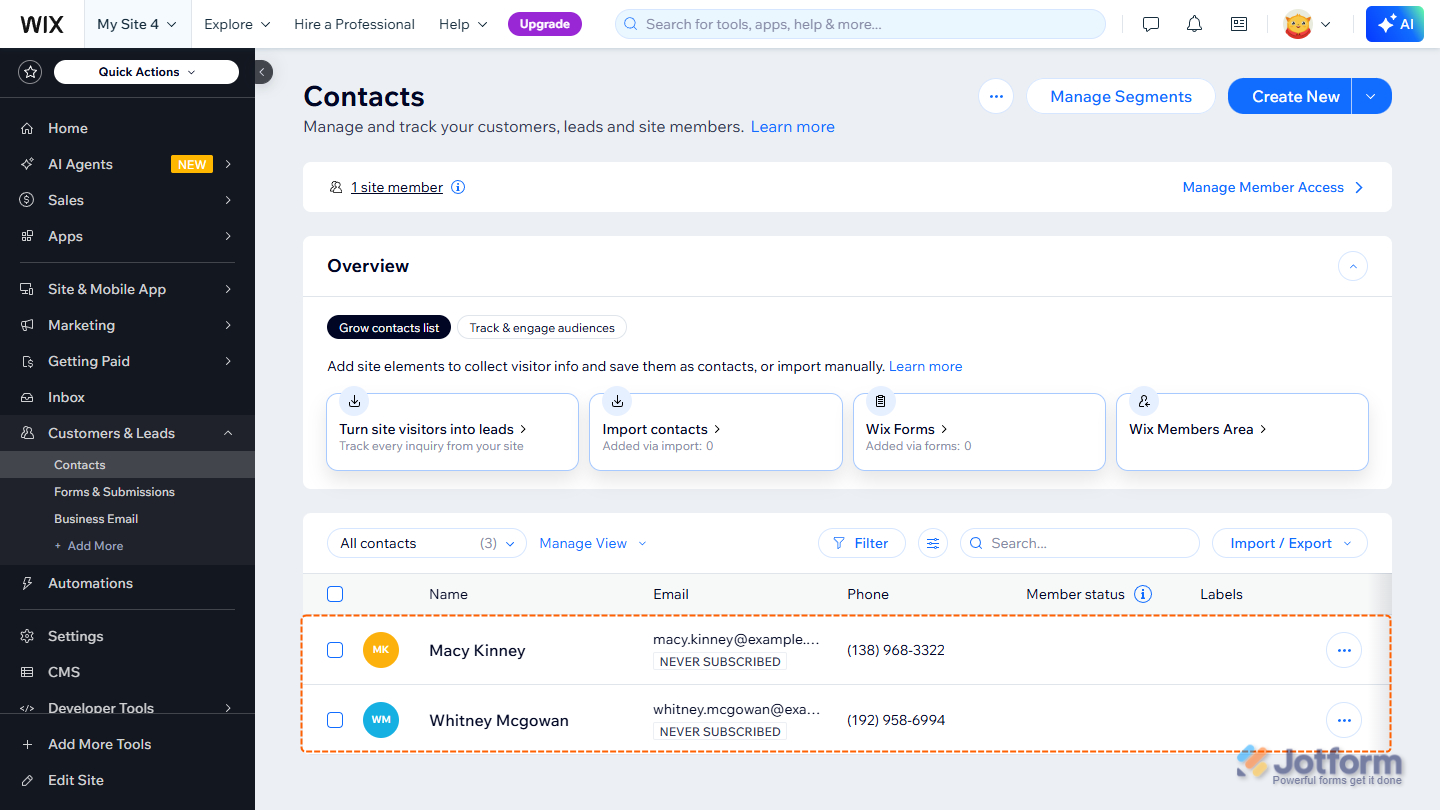Switch to Track & engage audiences tab

[542, 328]
